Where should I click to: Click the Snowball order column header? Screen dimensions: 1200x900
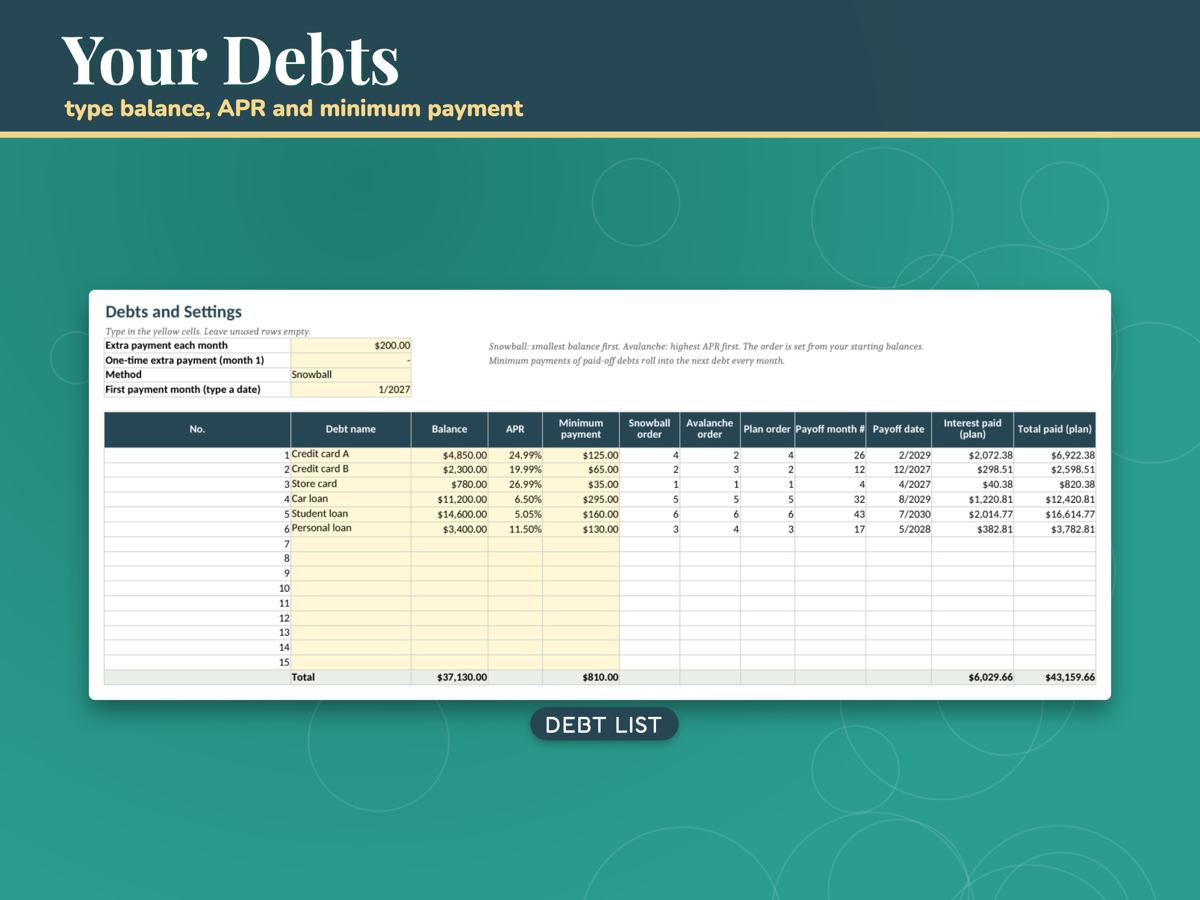(x=650, y=429)
